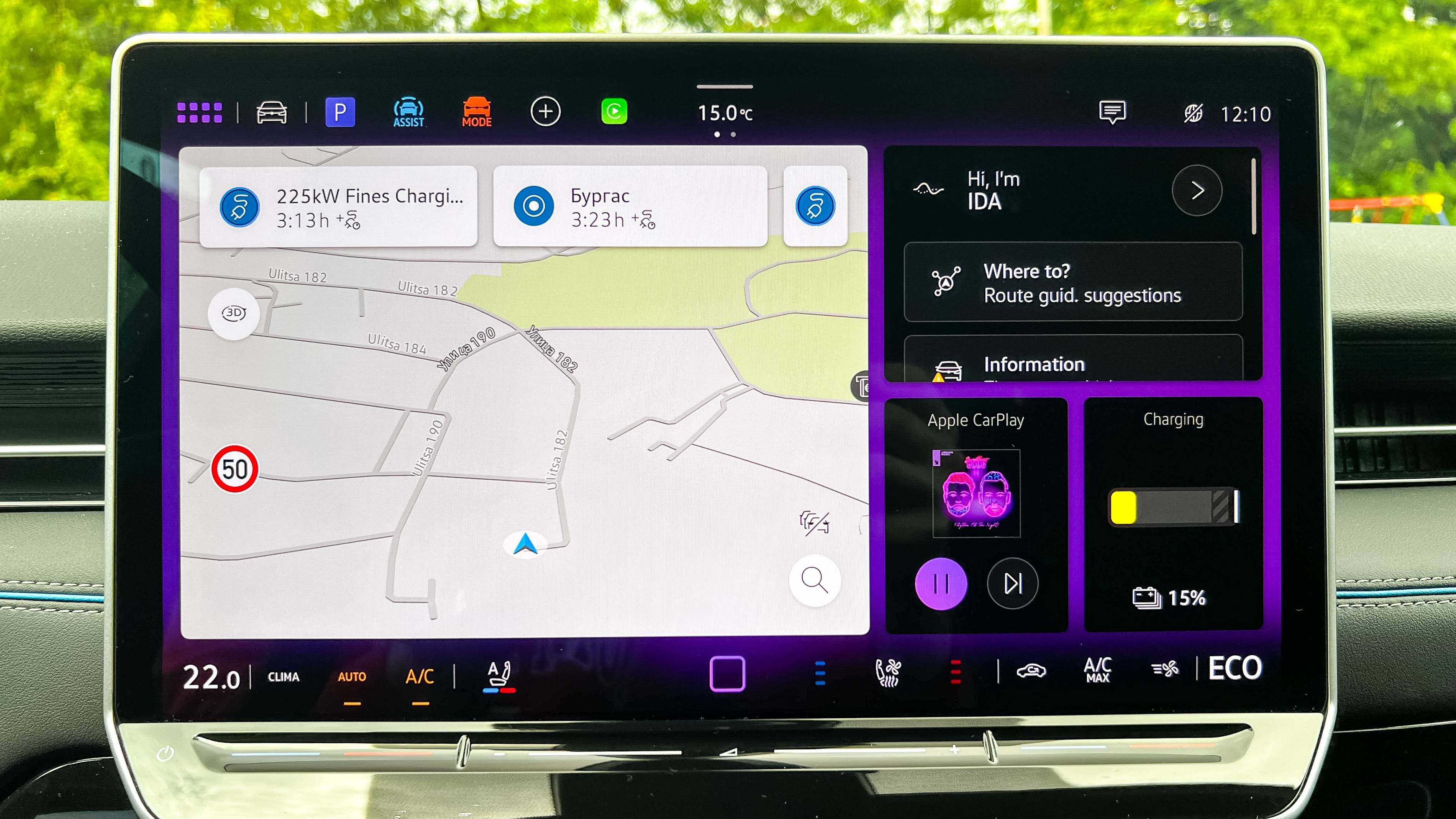
Task: Toggle 3D map view
Action: [x=234, y=313]
